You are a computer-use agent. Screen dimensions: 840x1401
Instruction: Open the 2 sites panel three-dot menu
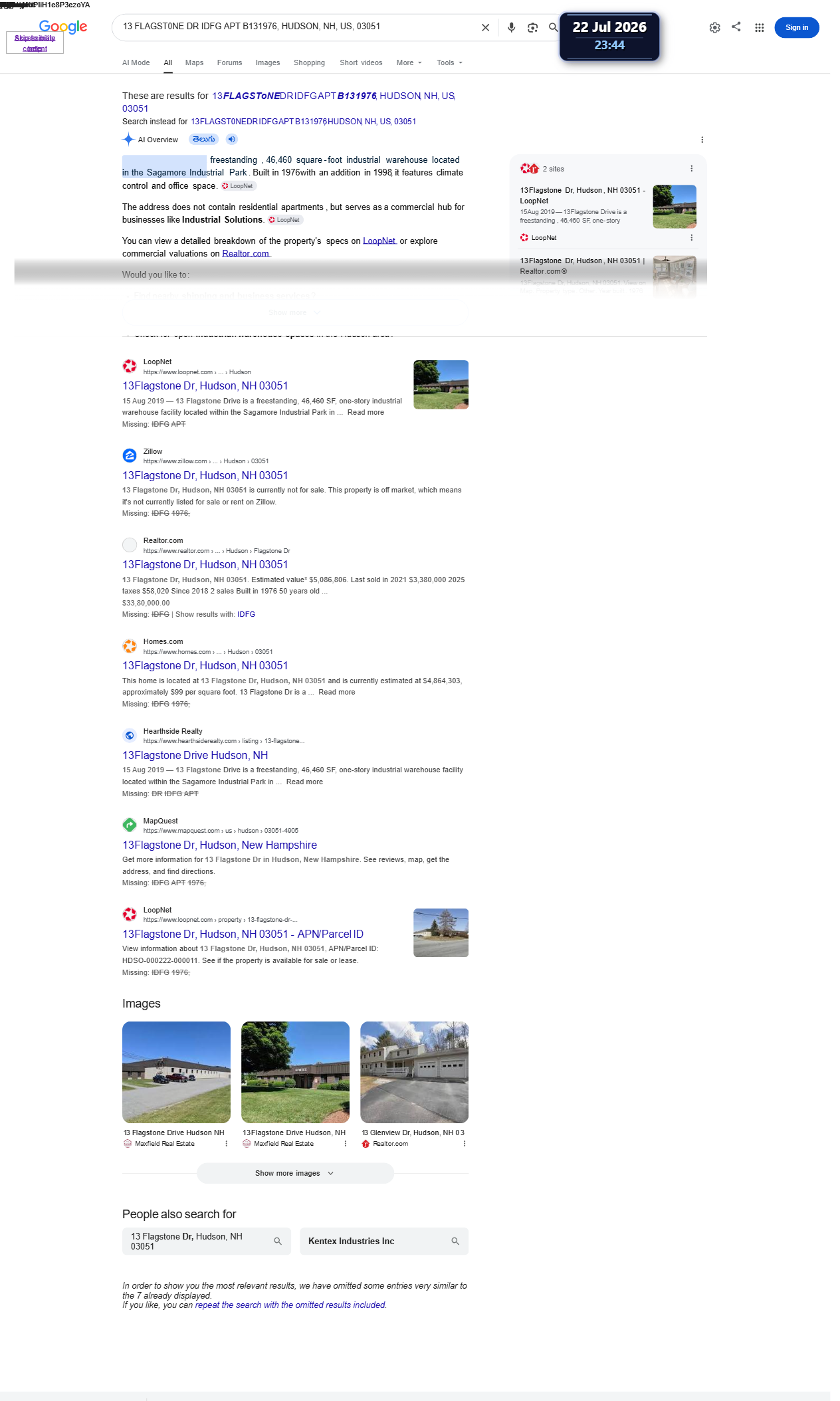[691, 169]
